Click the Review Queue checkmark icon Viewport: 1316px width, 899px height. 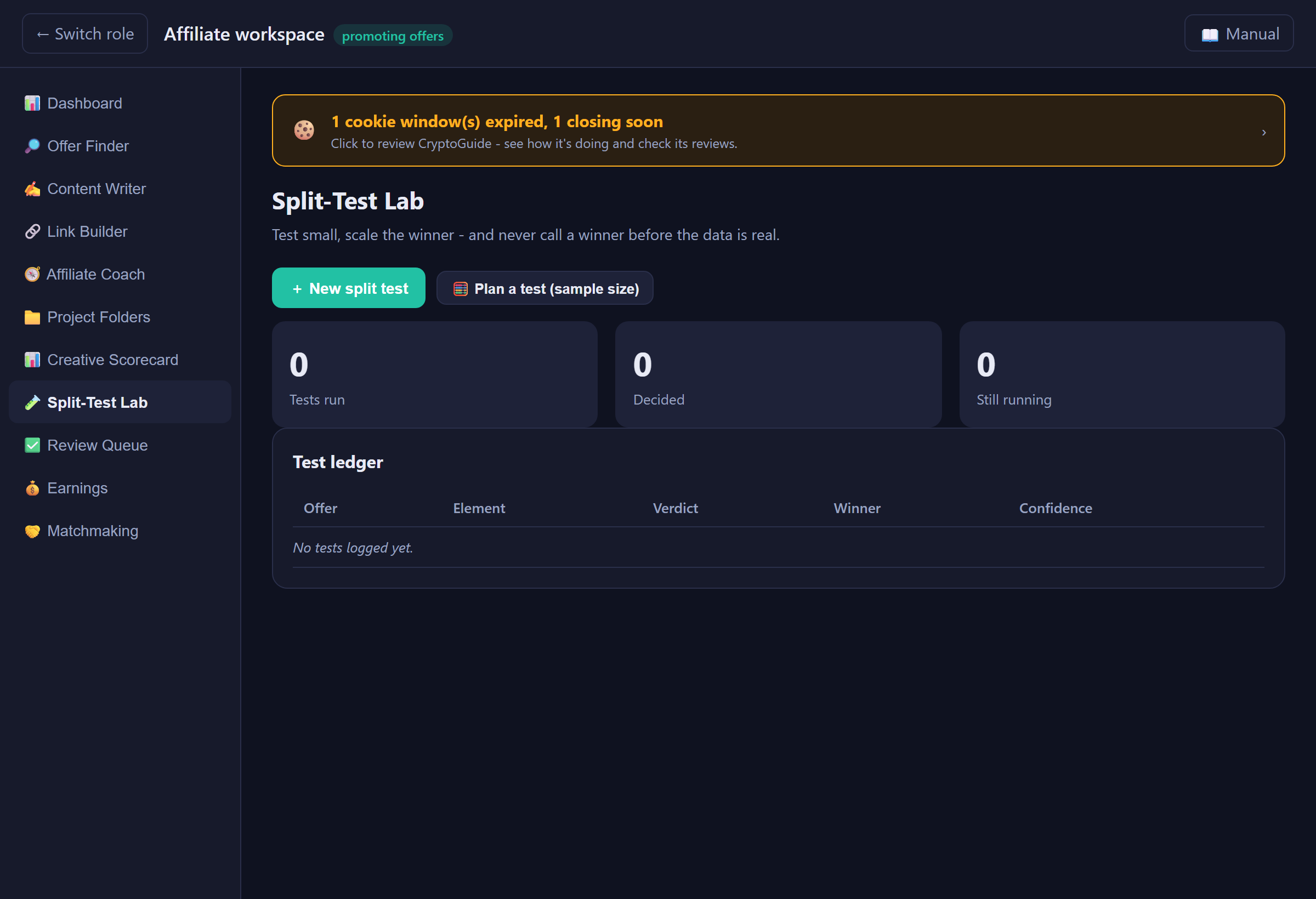(32, 445)
